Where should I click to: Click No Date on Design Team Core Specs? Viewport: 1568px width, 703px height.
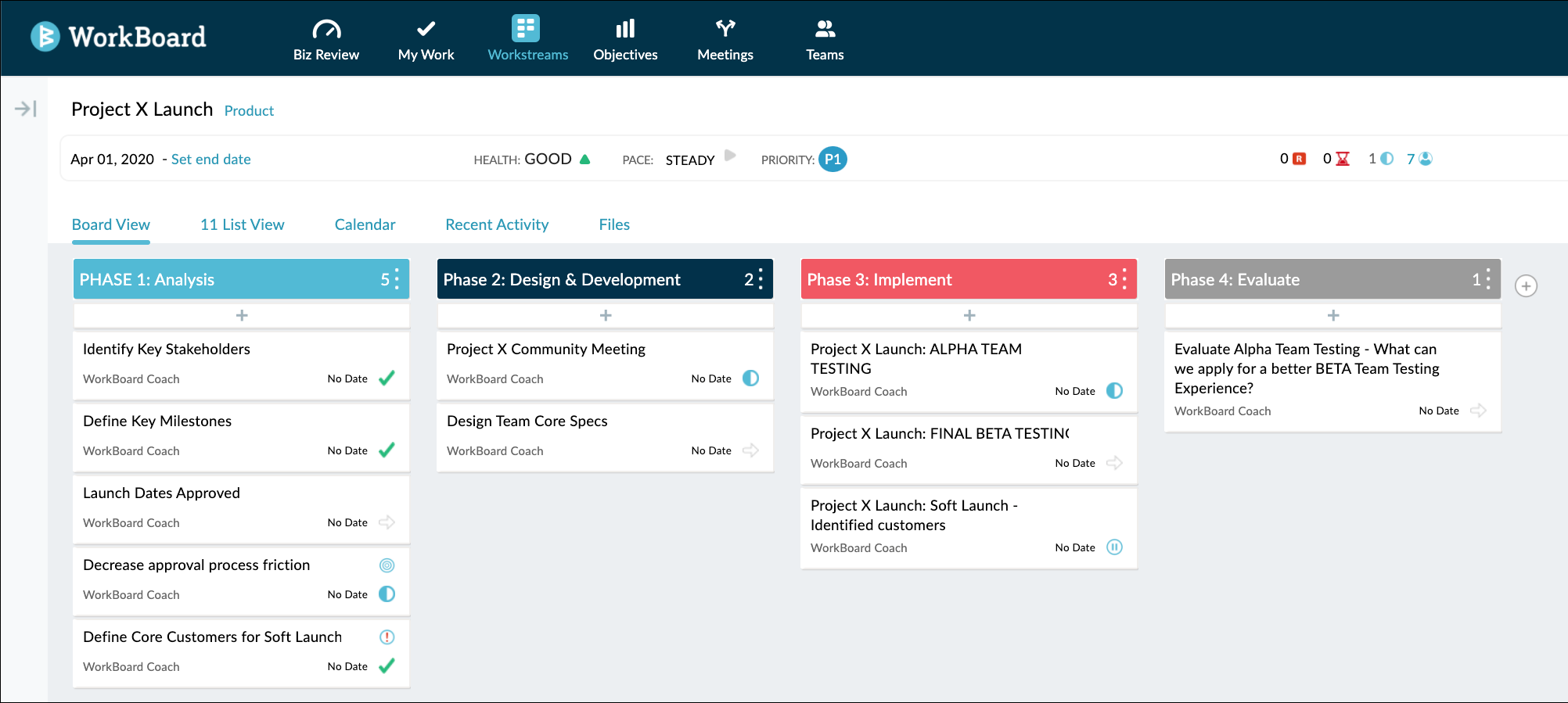tap(711, 450)
